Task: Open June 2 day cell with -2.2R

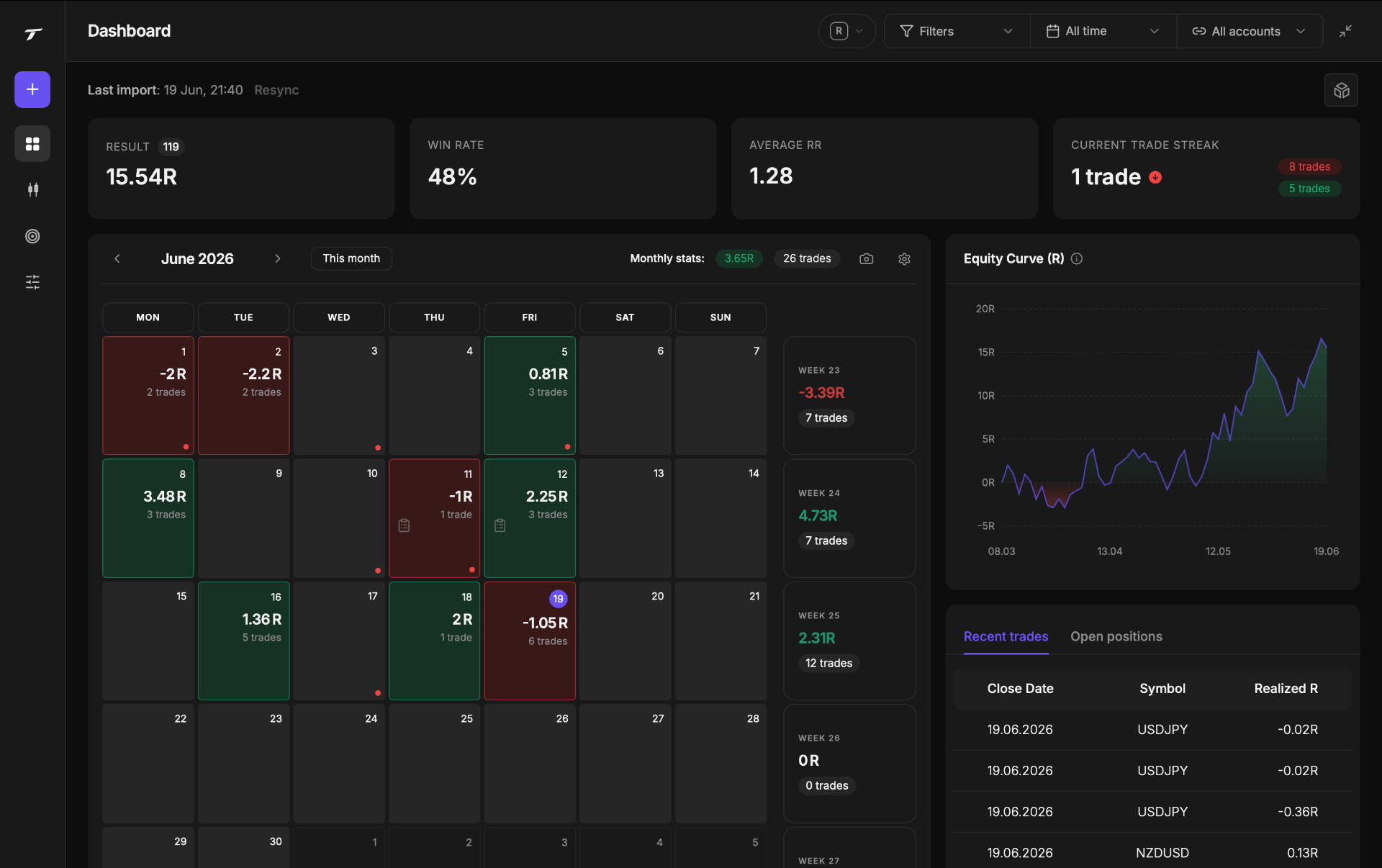Action: (x=243, y=395)
